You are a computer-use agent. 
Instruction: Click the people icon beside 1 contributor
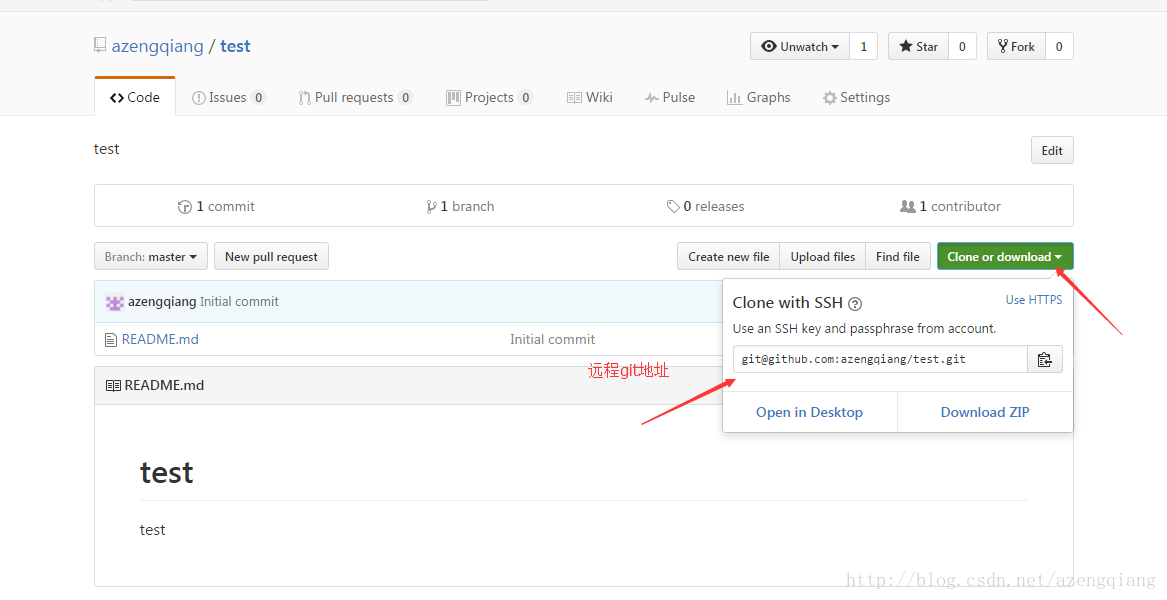pyautogui.click(x=907, y=206)
